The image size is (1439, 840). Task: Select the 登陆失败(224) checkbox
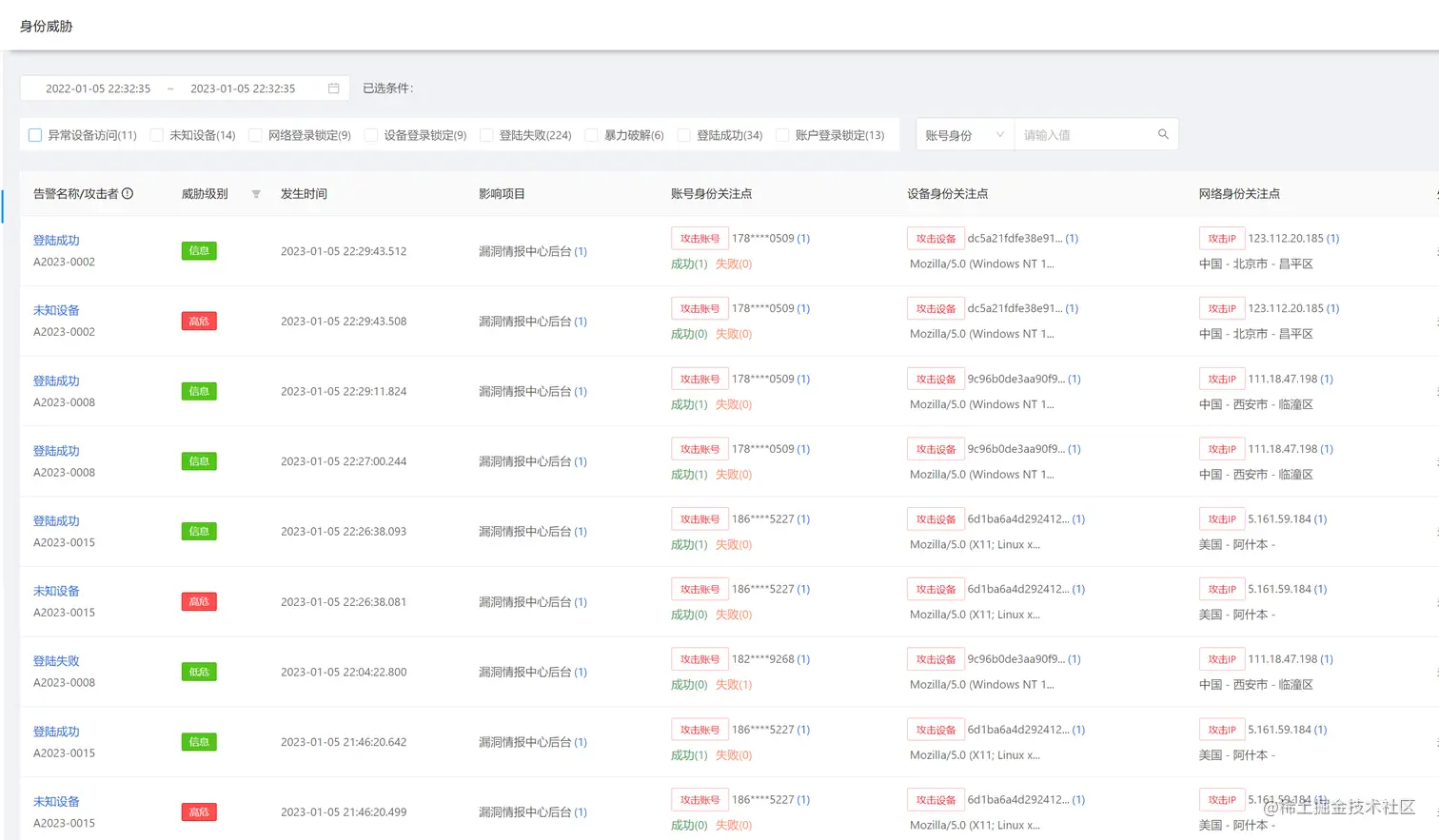point(486,135)
